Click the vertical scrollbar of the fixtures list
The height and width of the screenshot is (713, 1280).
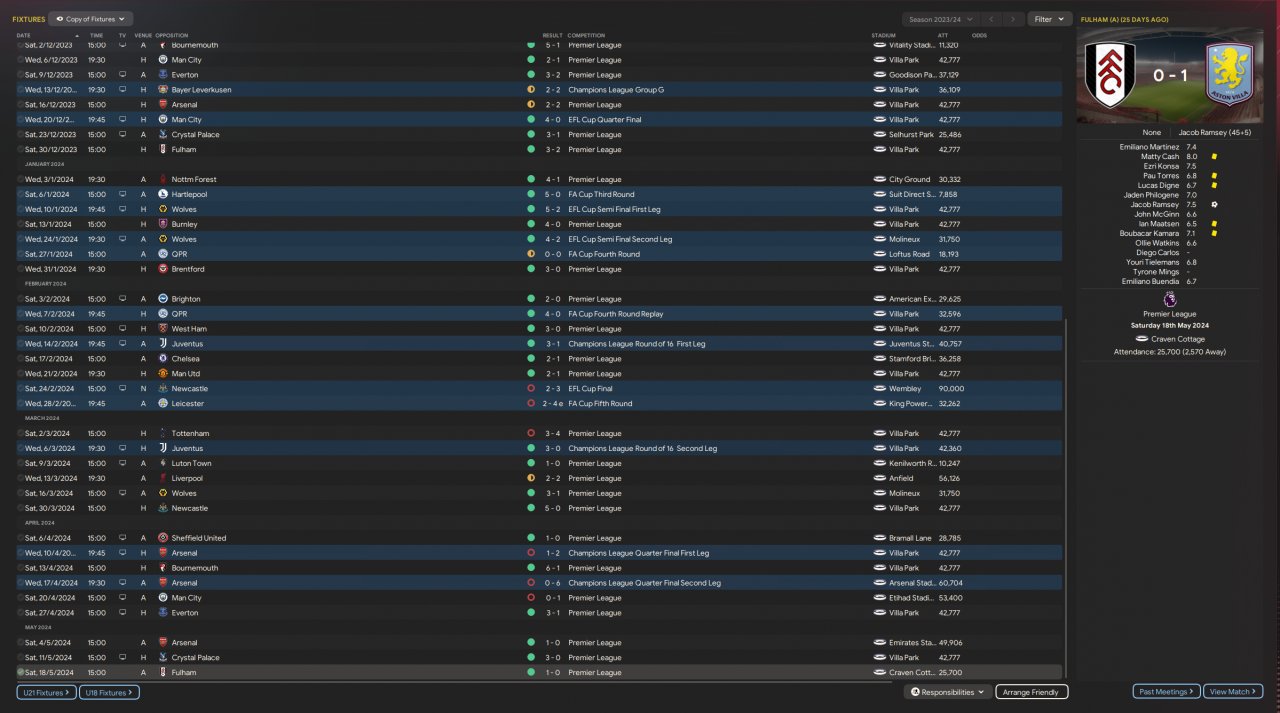pos(1066,498)
